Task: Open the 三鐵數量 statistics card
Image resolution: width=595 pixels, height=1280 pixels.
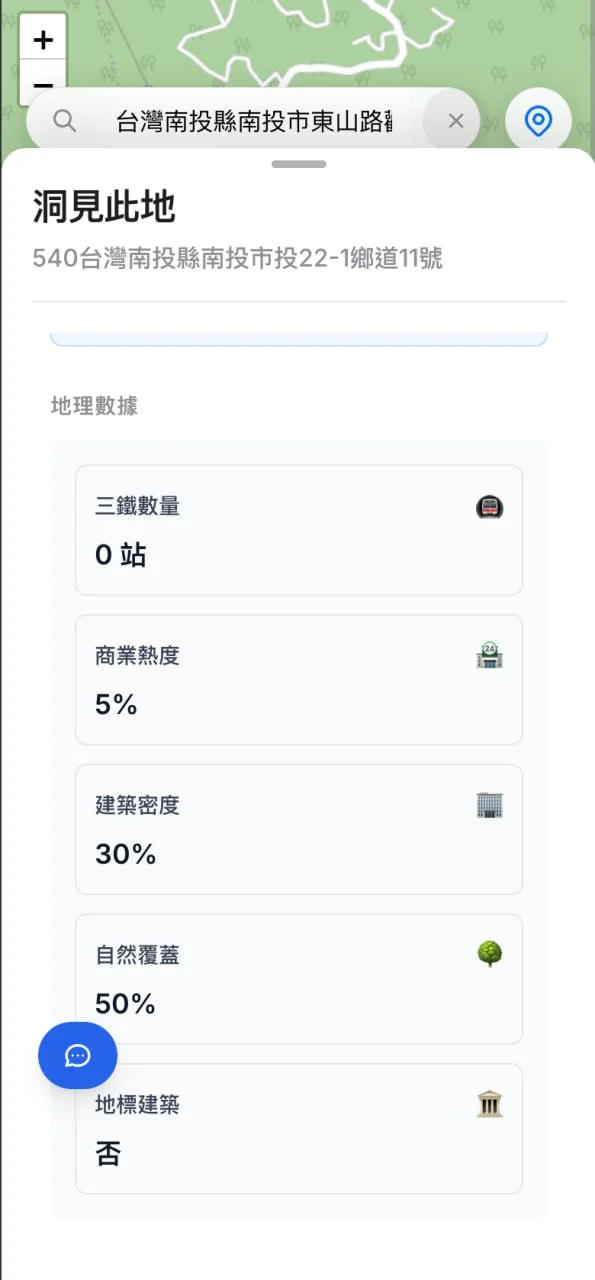Action: coord(298,530)
